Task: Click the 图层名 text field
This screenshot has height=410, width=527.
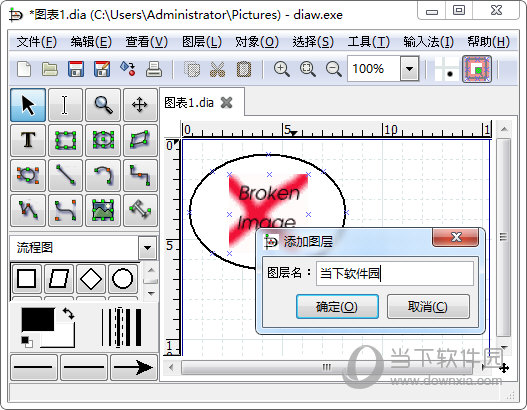Action: (x=395, y=273)
